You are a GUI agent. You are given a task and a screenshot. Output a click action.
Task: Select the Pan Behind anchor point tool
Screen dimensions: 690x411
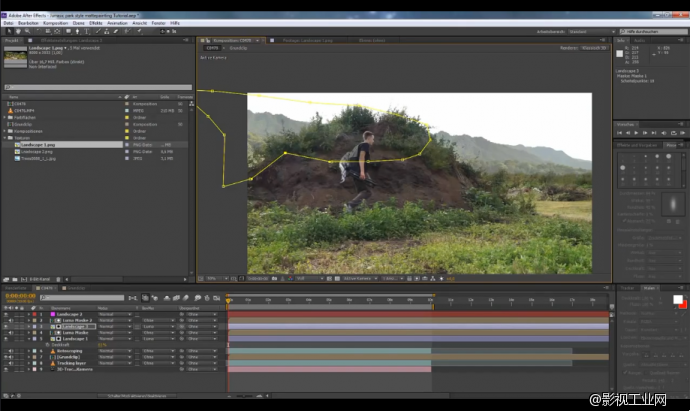[57, 31]
